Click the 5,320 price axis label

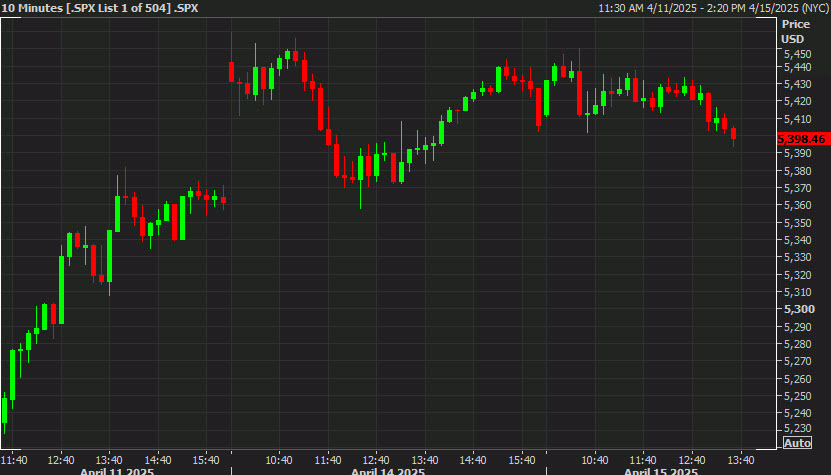(x=798, y=275)
